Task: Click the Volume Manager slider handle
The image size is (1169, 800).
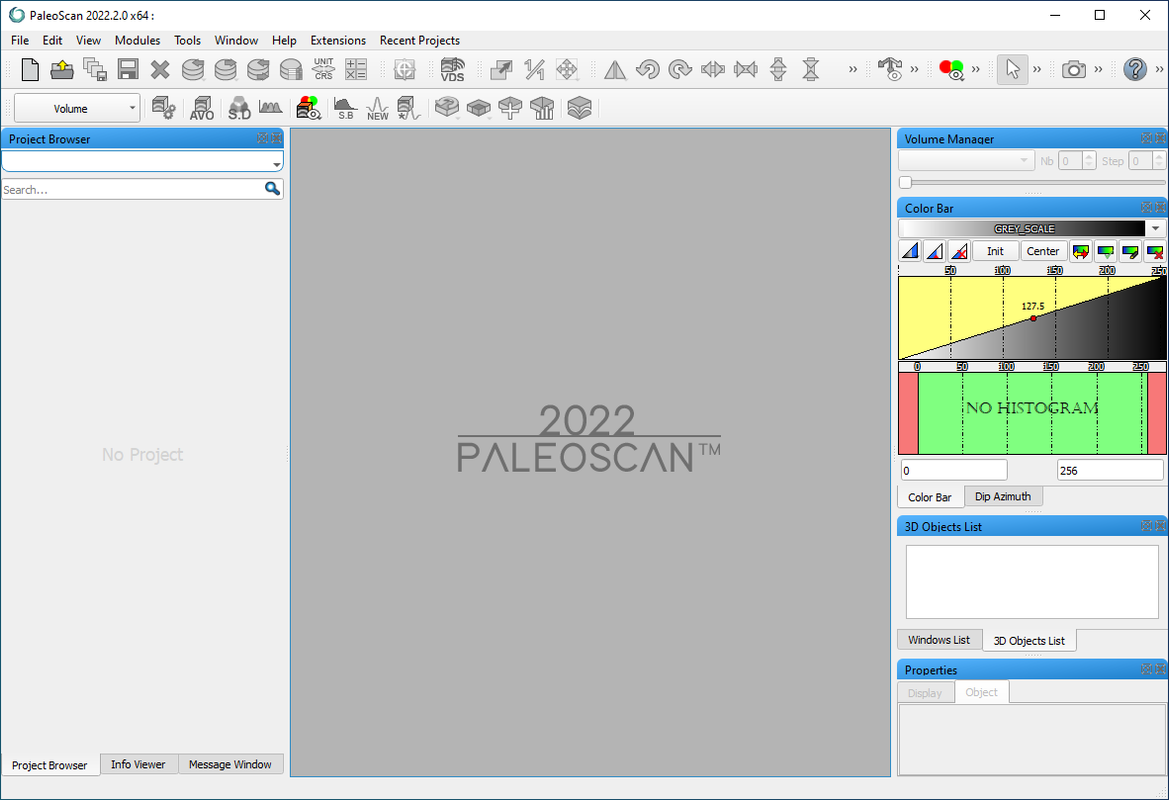Action: tap(906, 182)
